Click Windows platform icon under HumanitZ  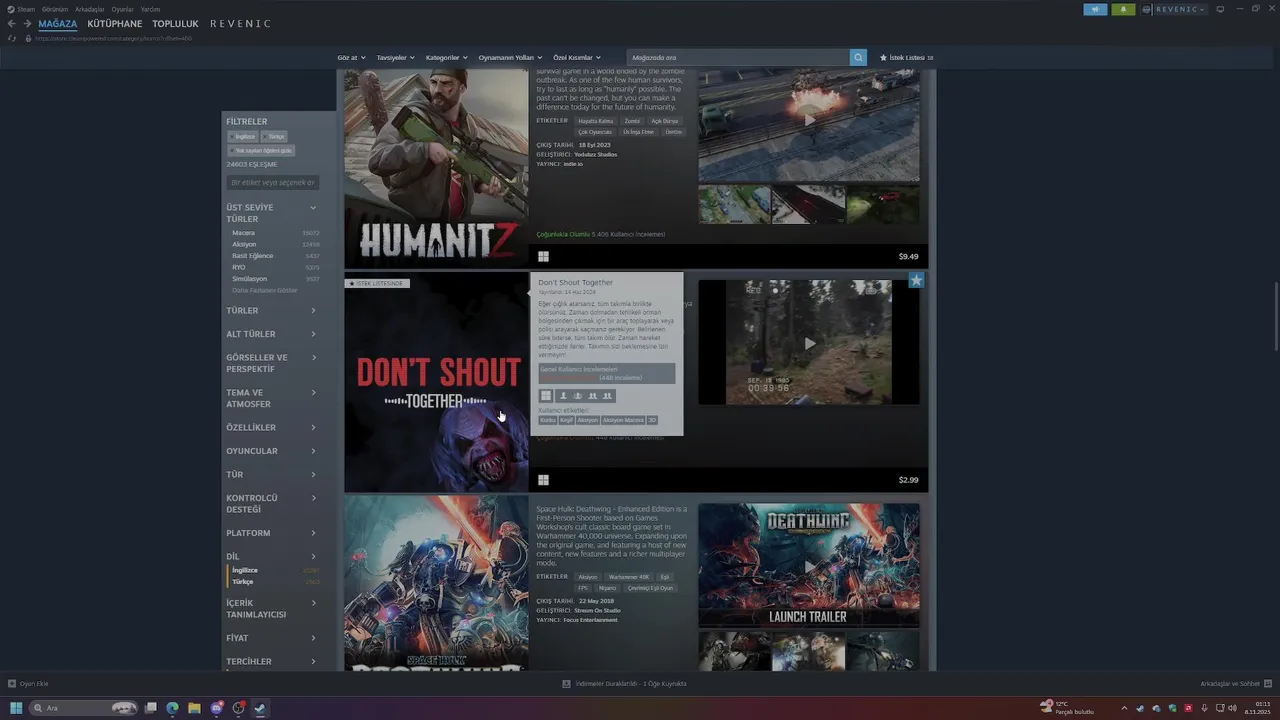tap(543, 256)
